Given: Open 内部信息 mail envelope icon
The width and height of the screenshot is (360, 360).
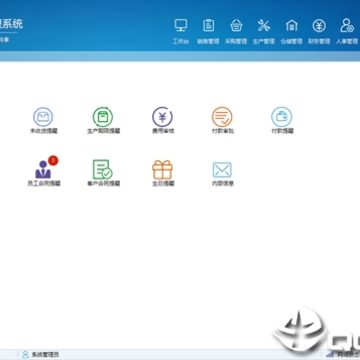Looking at the screenshot, I should pos(222,170).
